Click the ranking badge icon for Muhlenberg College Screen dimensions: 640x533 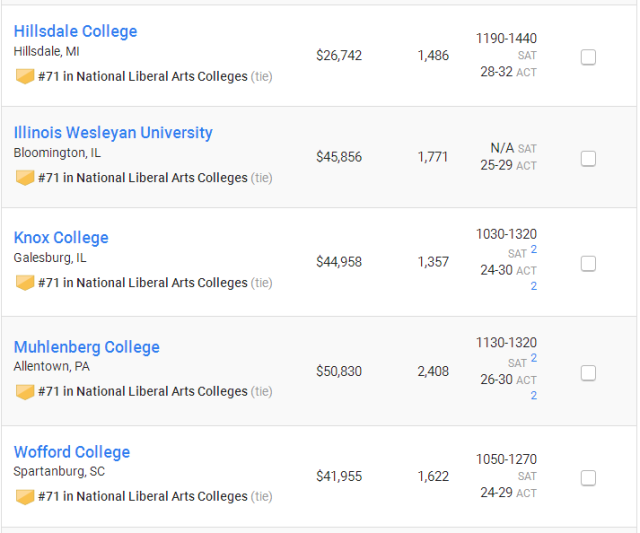24,391
